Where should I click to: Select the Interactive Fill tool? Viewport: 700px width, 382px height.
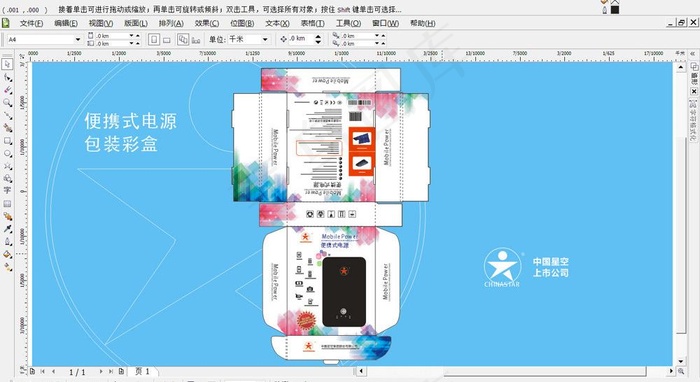point(7,267)
